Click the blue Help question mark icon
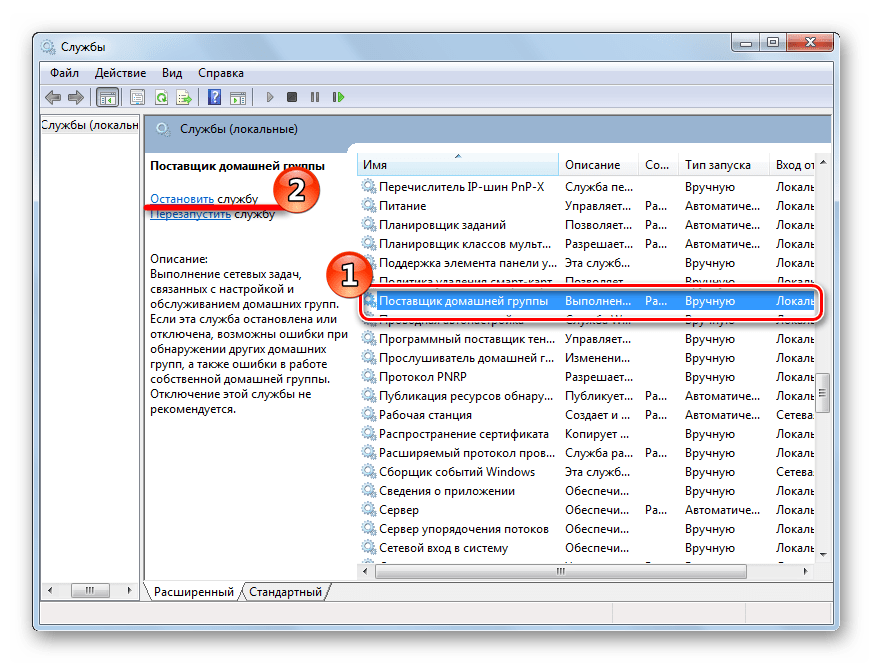Screen dimensions: 873x664 pyautogui.click(x=214, y=97)
